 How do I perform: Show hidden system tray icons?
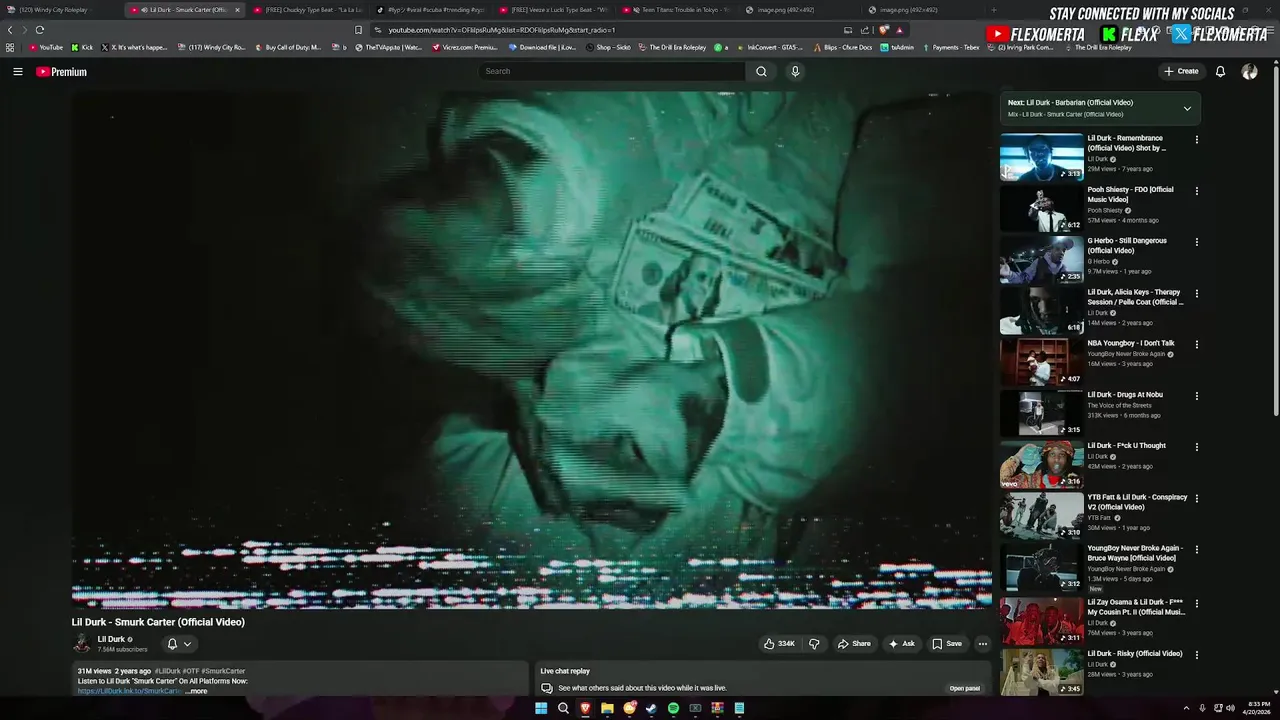pyautogui.click(x=1186, y=708)
